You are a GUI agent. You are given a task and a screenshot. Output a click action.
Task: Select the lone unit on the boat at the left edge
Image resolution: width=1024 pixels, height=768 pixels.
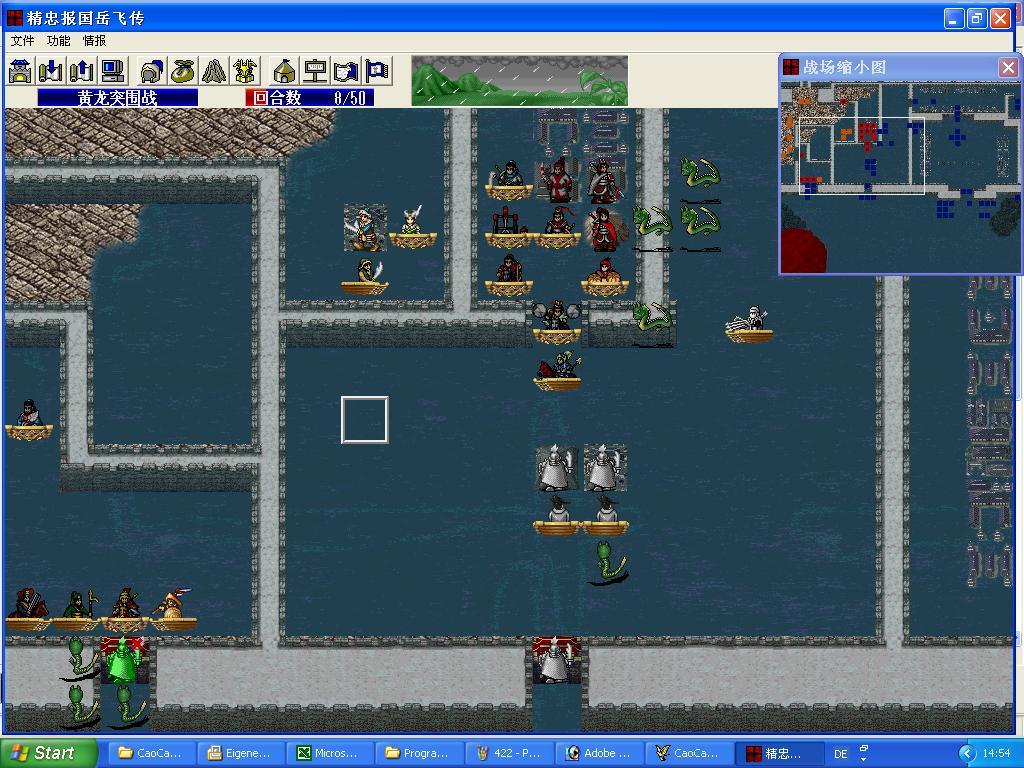28,418
